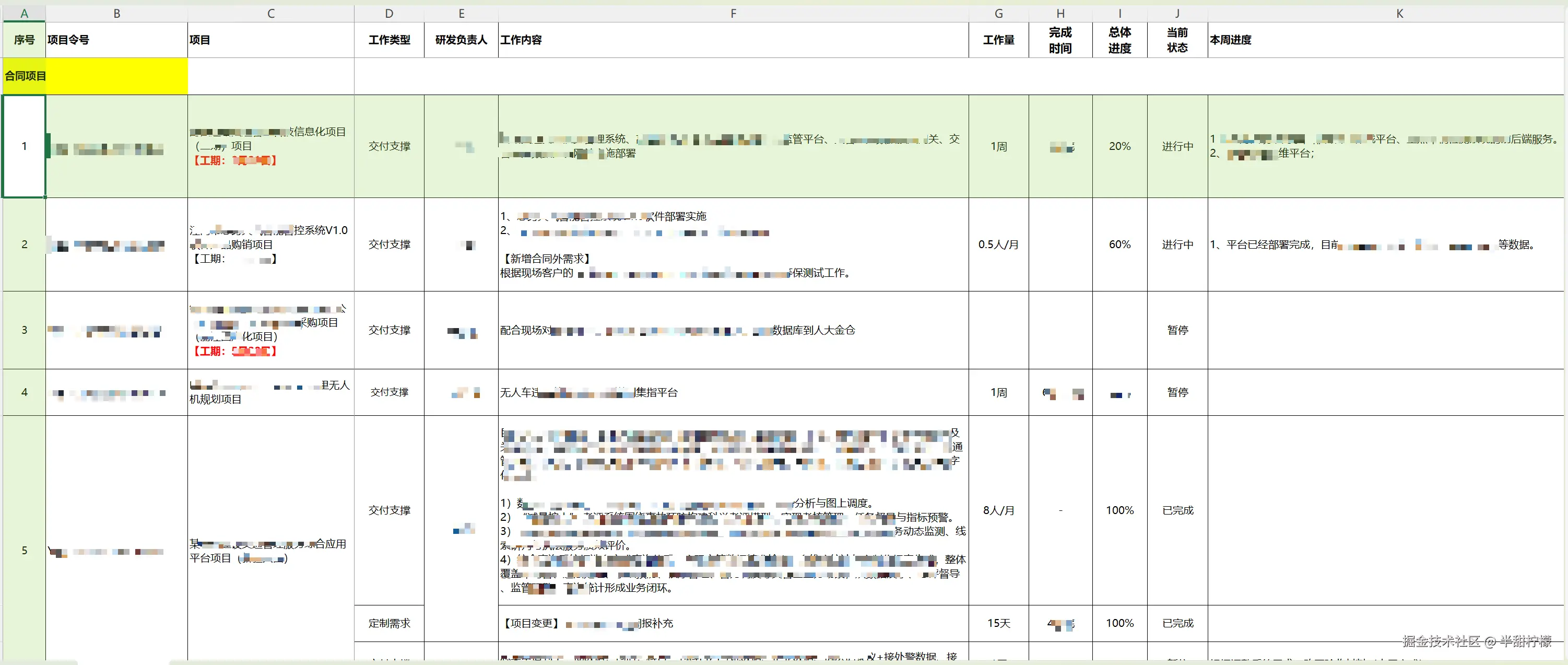This screenshot has width=1568, height=665.
Task: Click row 2 project cell containing 控系统V1.0
Action: point(271,244)
